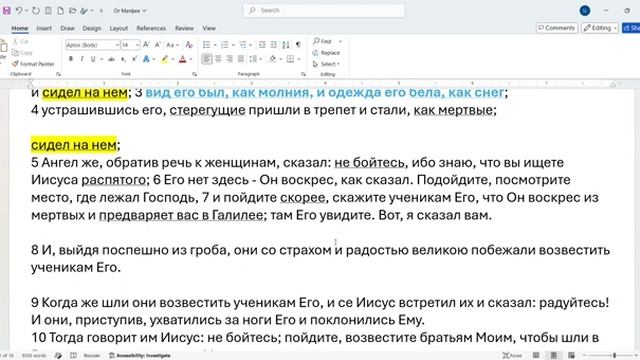Viewport: 640px width, 360px height.
Task: Click Accessibility: Investigate in status bar
Action: 140,356
